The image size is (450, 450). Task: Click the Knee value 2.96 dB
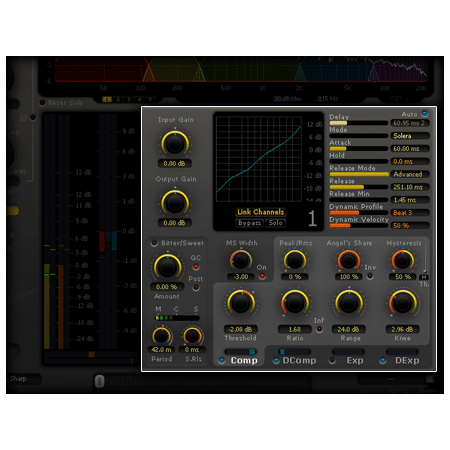pyautogui.click(x=402, y=329)
